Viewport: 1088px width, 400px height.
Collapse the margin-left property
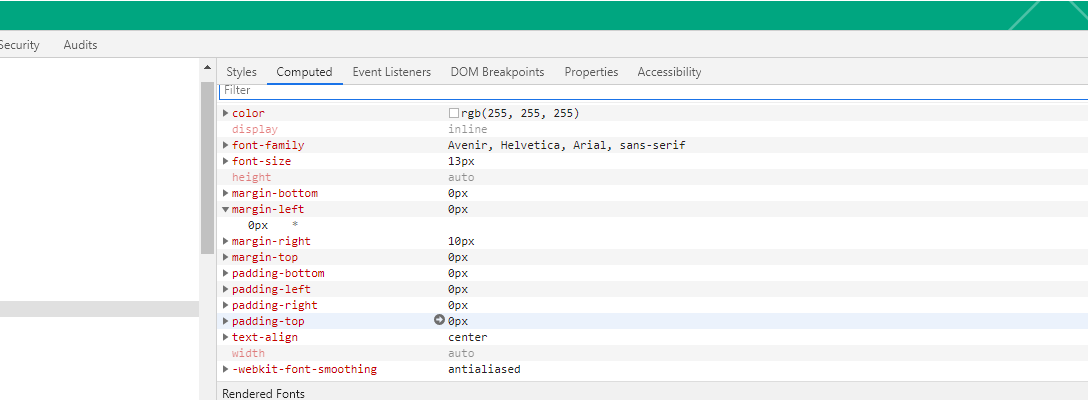(x=226, y=209)
